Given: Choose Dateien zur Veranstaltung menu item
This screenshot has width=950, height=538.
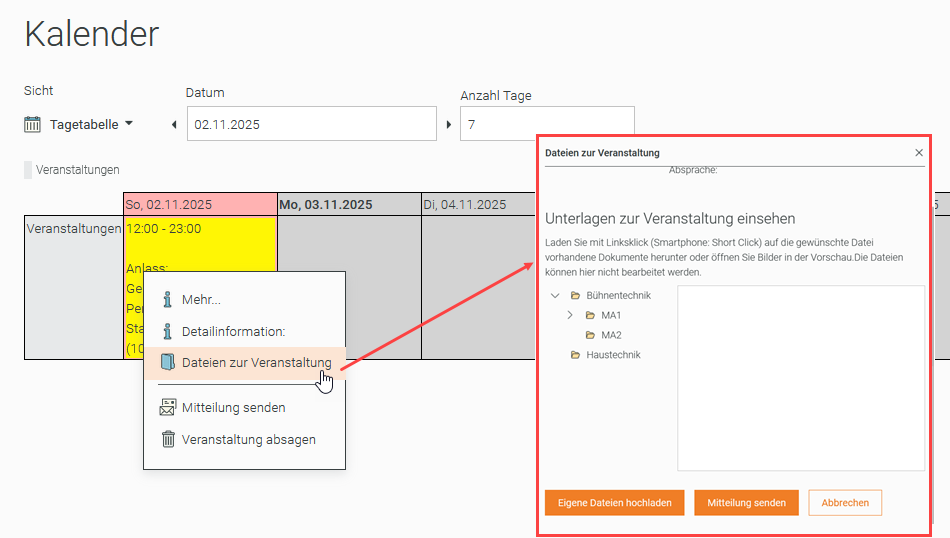Looking at the screenshot, I should click(256, 363).
